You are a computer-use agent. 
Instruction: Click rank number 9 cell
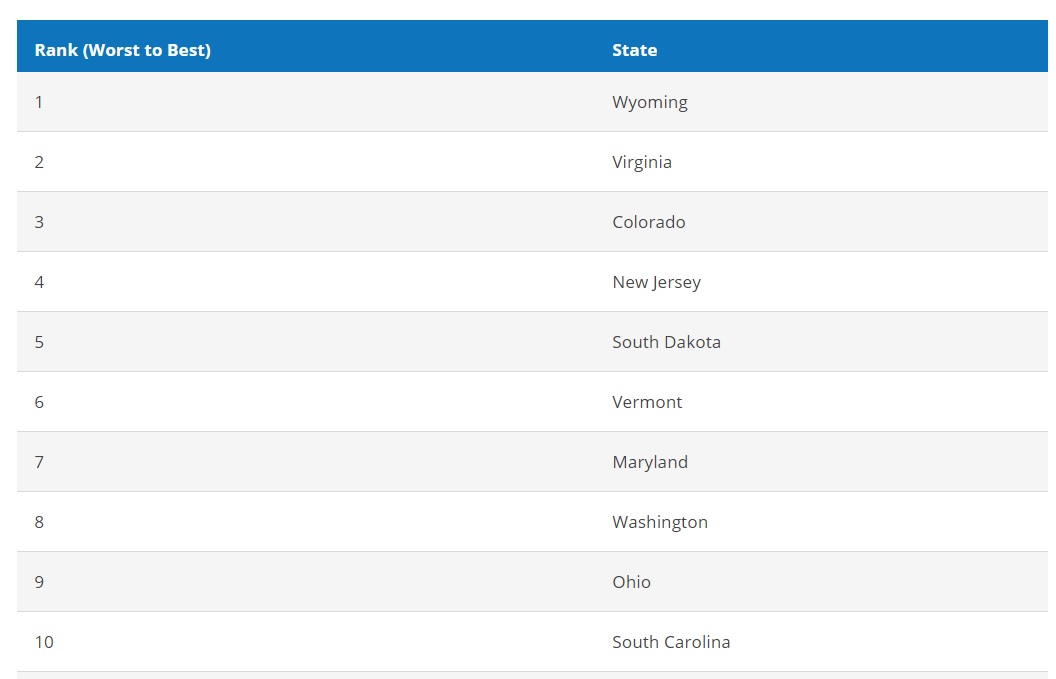click(x=39, y=582)
